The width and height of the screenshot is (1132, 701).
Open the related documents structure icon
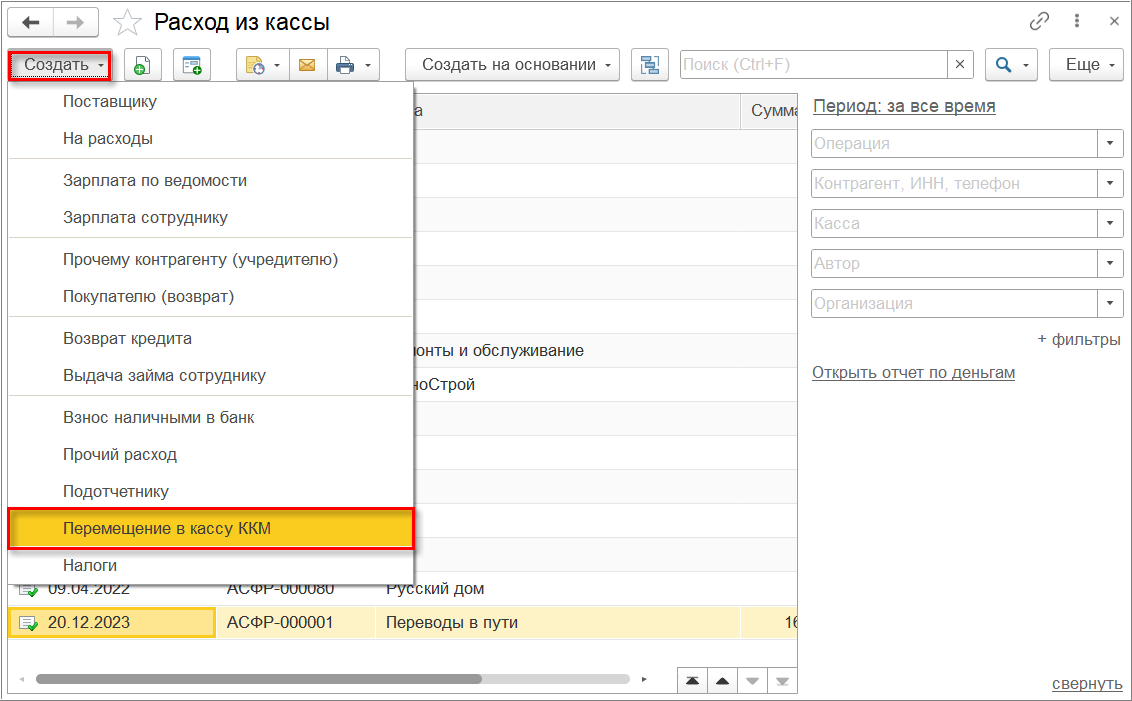(x=650, y=65)
